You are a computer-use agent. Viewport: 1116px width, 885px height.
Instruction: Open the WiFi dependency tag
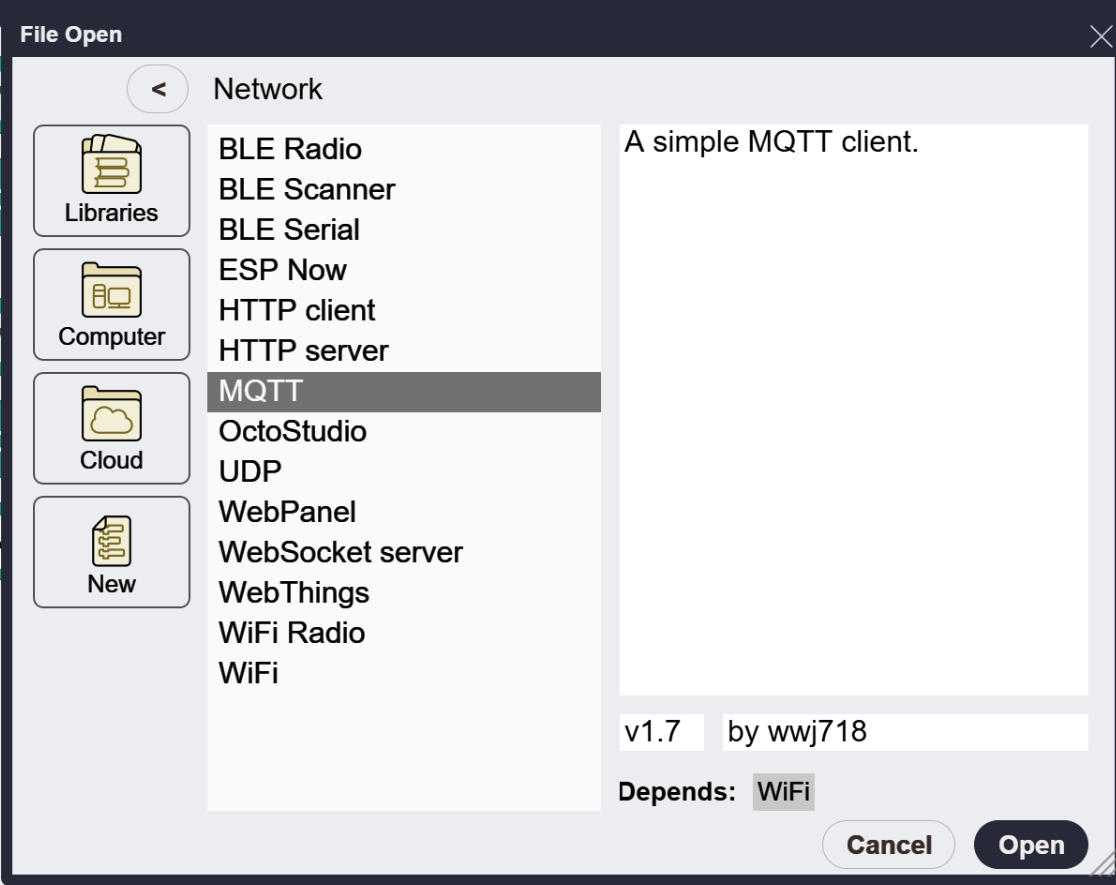point(784,792)
